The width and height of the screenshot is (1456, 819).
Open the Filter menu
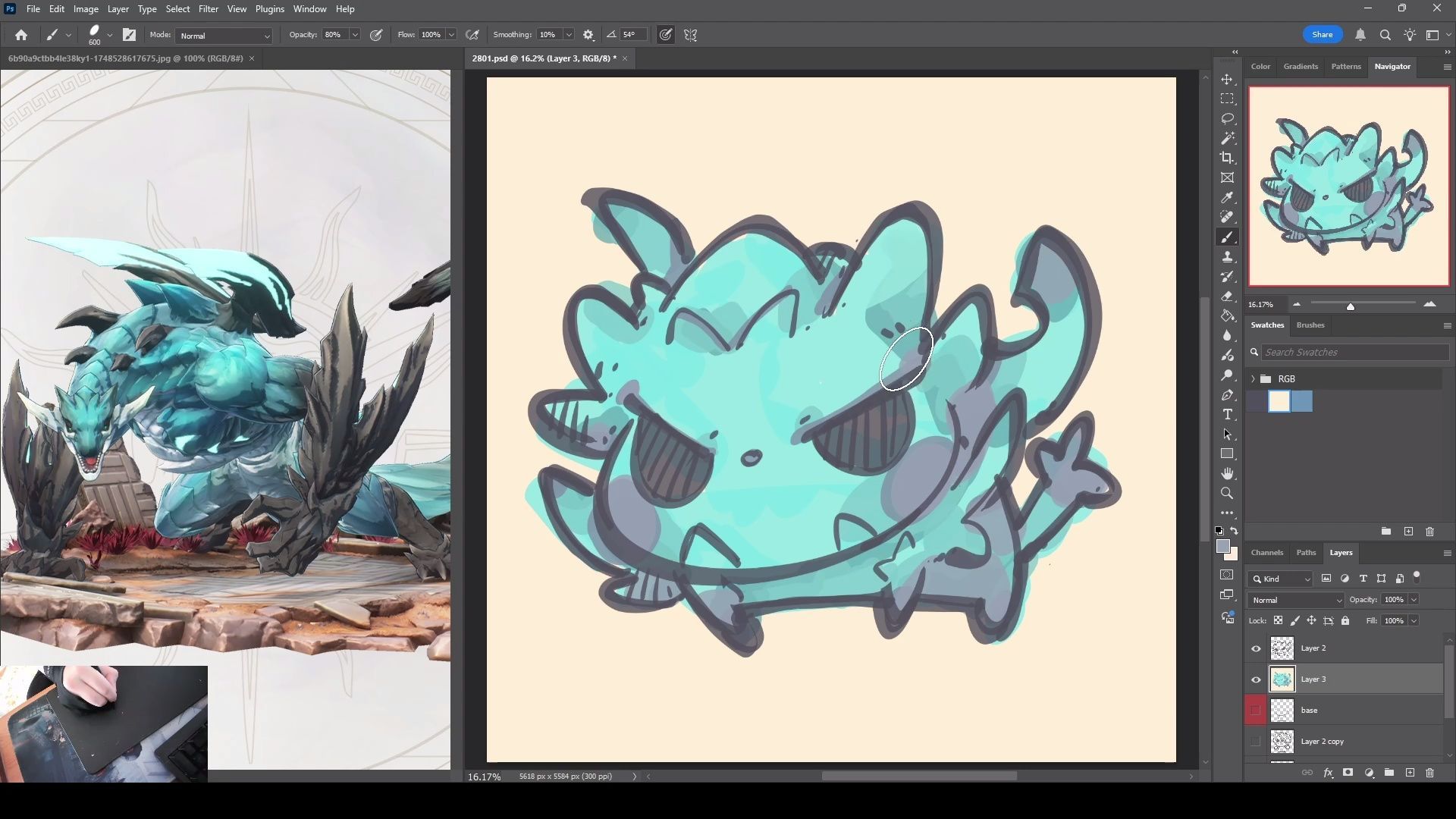tap(208, 9)
